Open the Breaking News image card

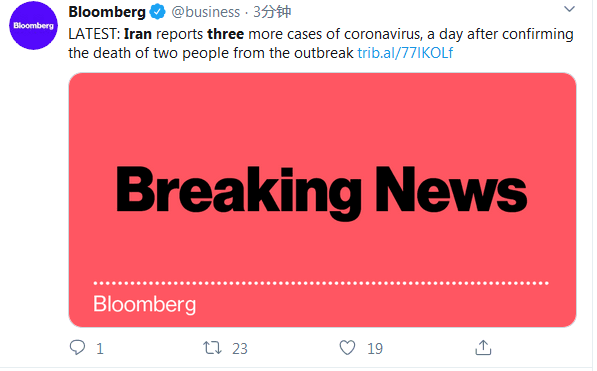click(322, 200)
